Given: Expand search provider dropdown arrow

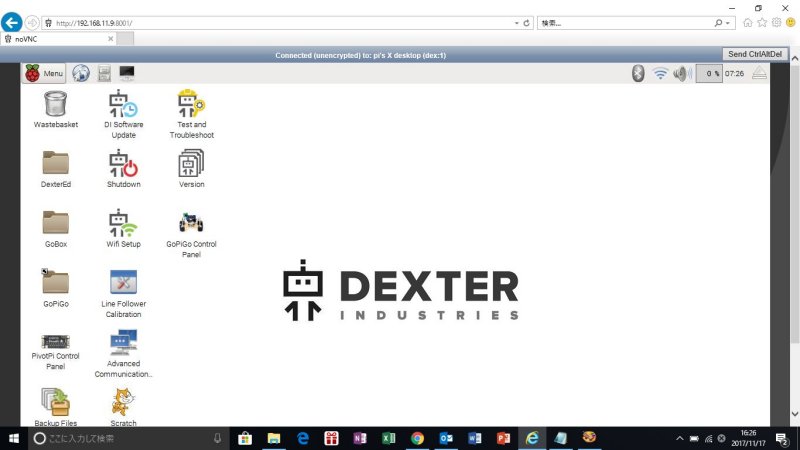Looking at the screenshot, I should (x=728, y=23).
